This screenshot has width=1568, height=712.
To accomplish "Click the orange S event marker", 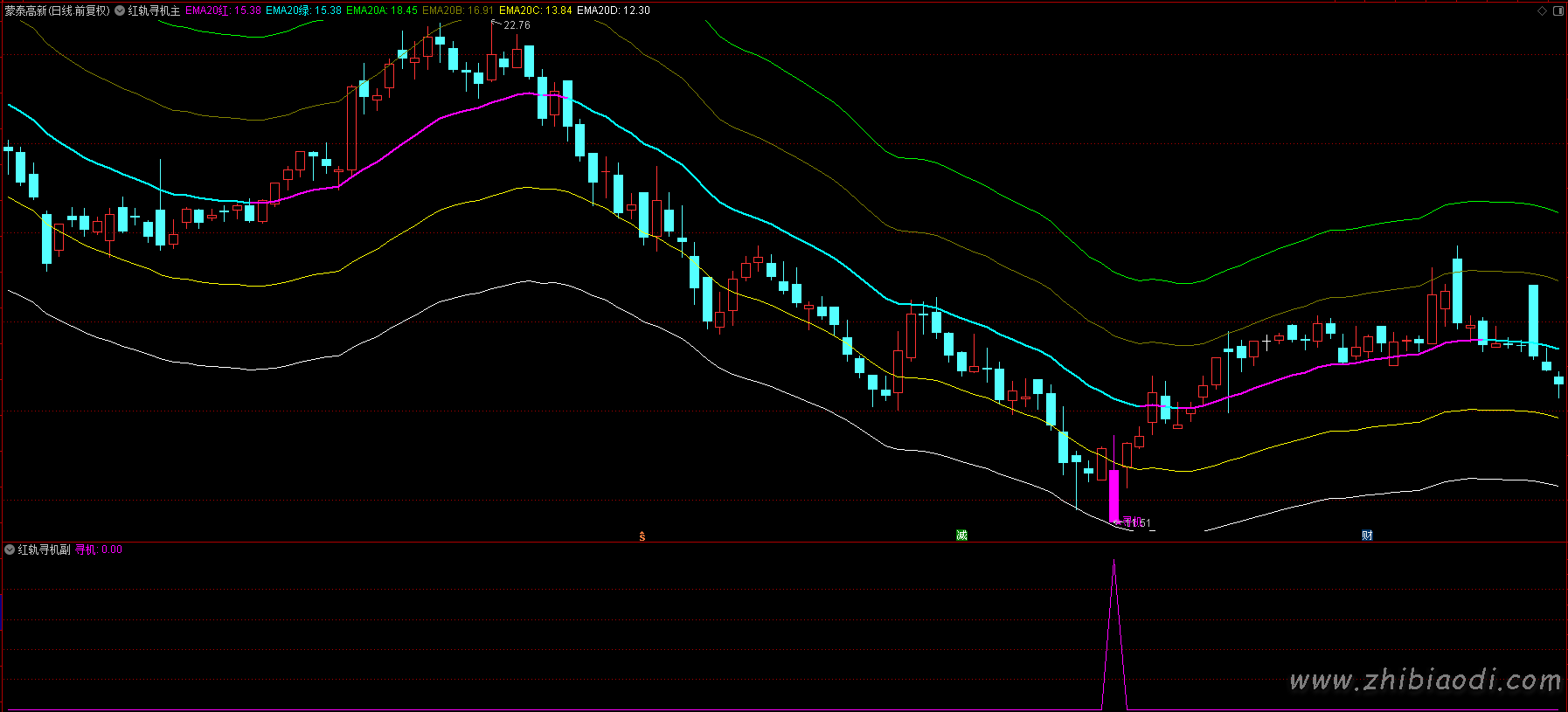I will pyautogui.click(x=642, y=536).
